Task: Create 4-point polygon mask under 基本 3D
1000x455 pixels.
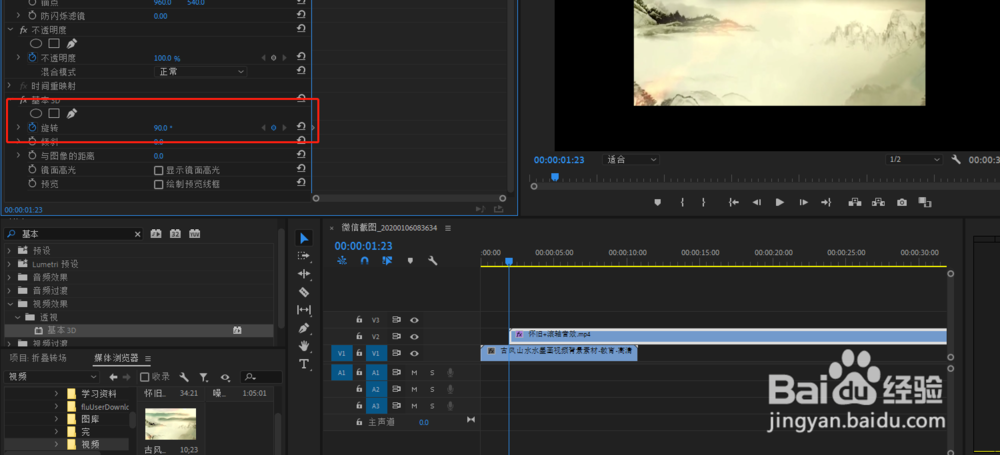Action: pos(54,114)
